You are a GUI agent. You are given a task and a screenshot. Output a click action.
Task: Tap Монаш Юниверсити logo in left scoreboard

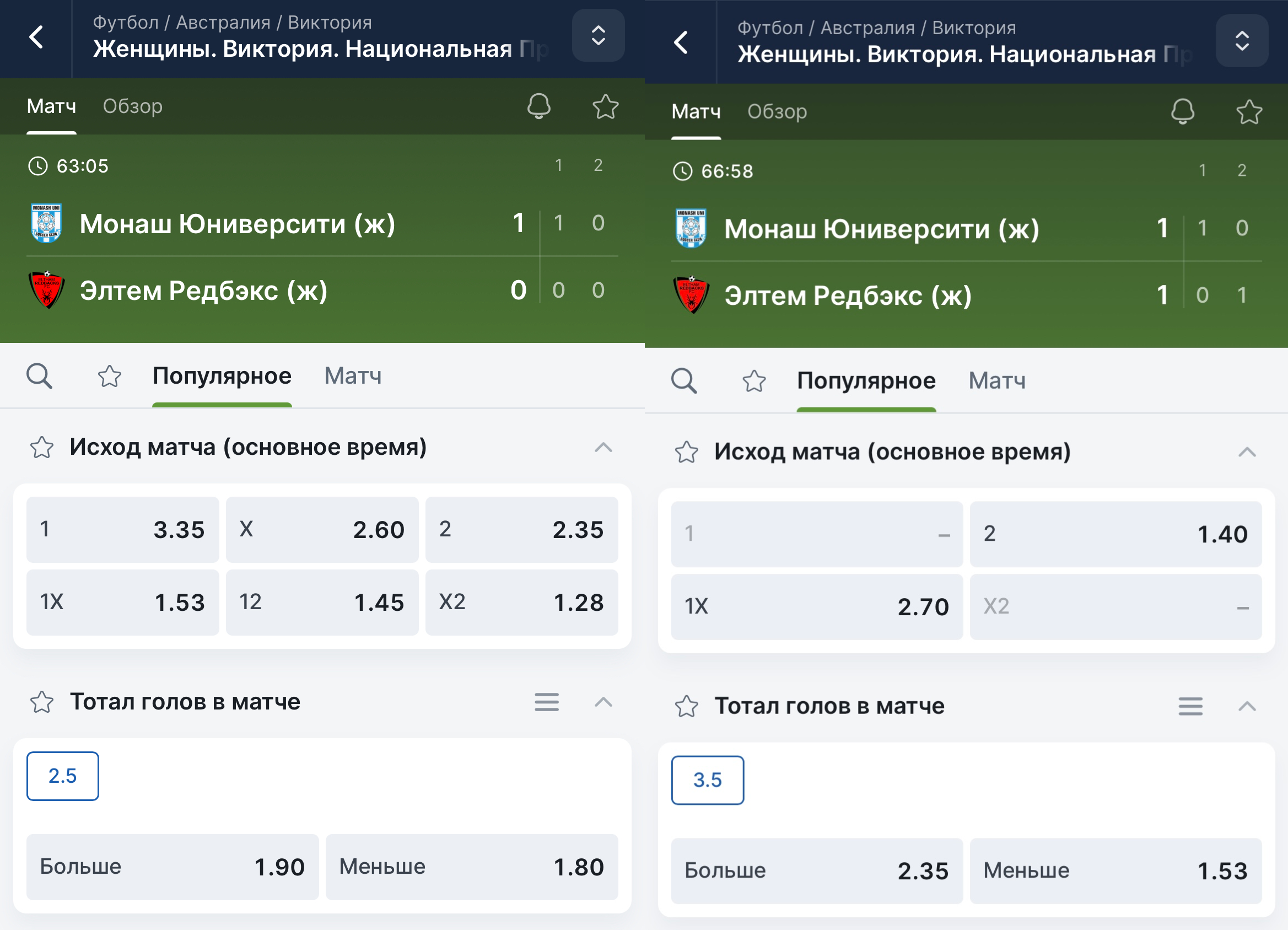[x=46, y=223]
